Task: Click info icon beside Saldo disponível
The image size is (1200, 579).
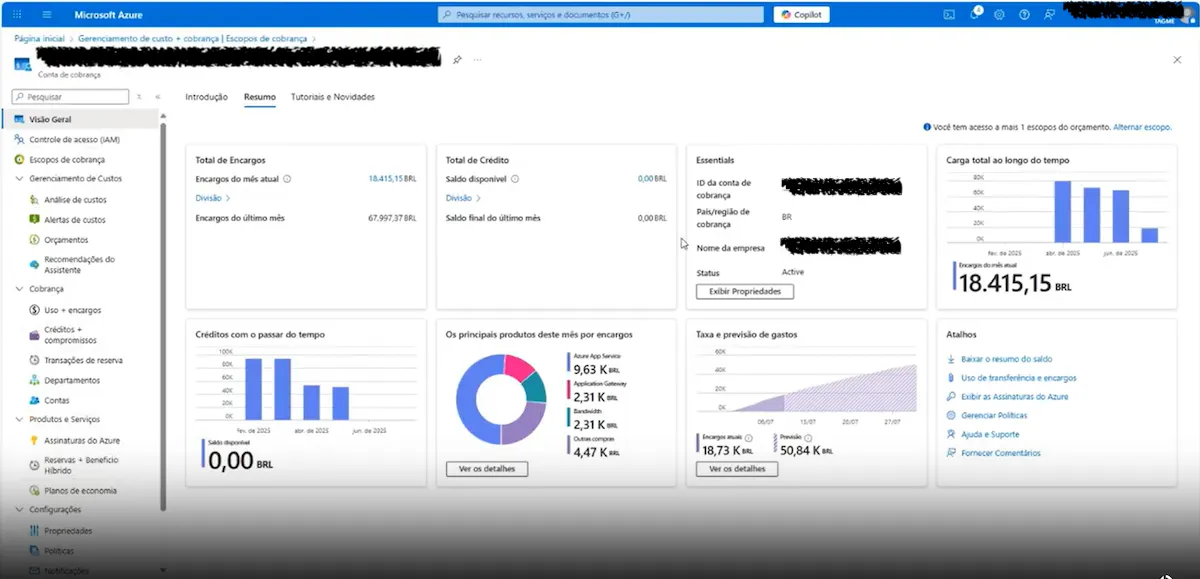Action: [x=515, y=179]
